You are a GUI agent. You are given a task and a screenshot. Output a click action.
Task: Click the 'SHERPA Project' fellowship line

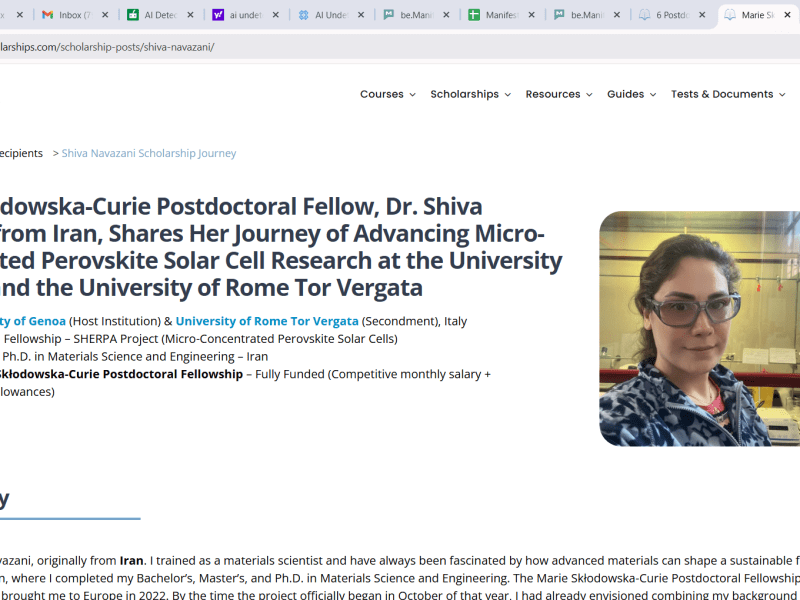tap(199, 339)
